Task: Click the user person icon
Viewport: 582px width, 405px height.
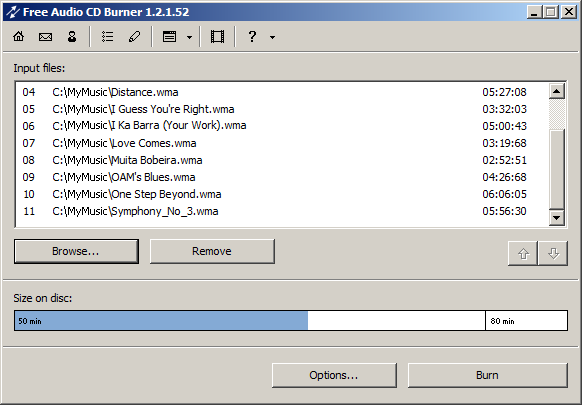Action: [x=72, y=36]
